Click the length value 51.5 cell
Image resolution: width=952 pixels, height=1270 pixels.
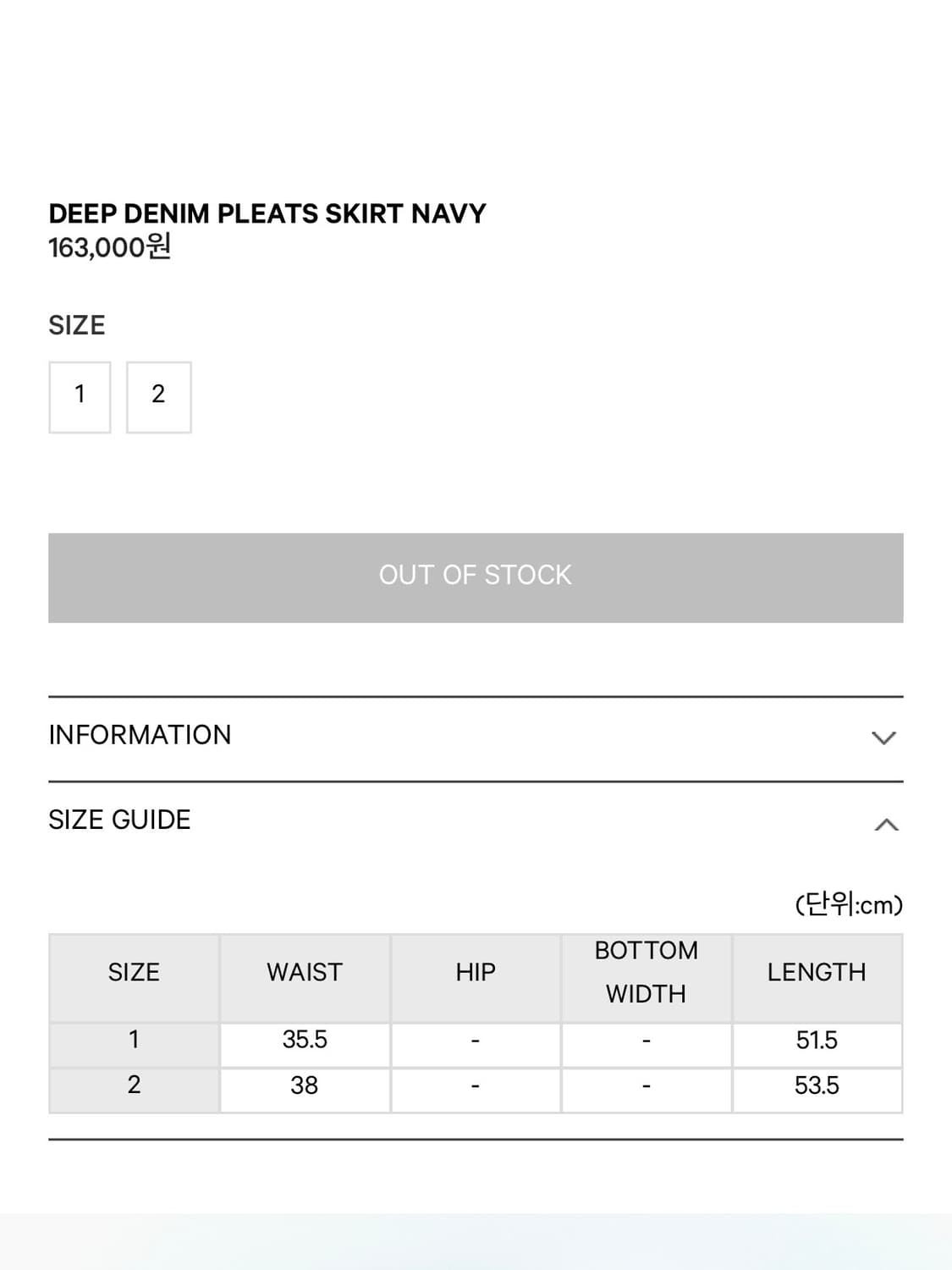[x=817, y=1040]
